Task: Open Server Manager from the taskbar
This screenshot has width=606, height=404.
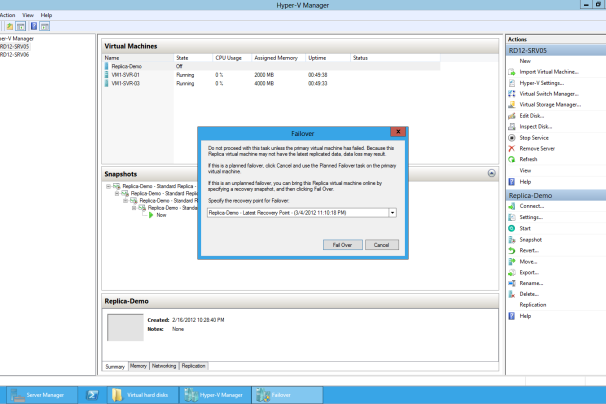Action: 42,395
